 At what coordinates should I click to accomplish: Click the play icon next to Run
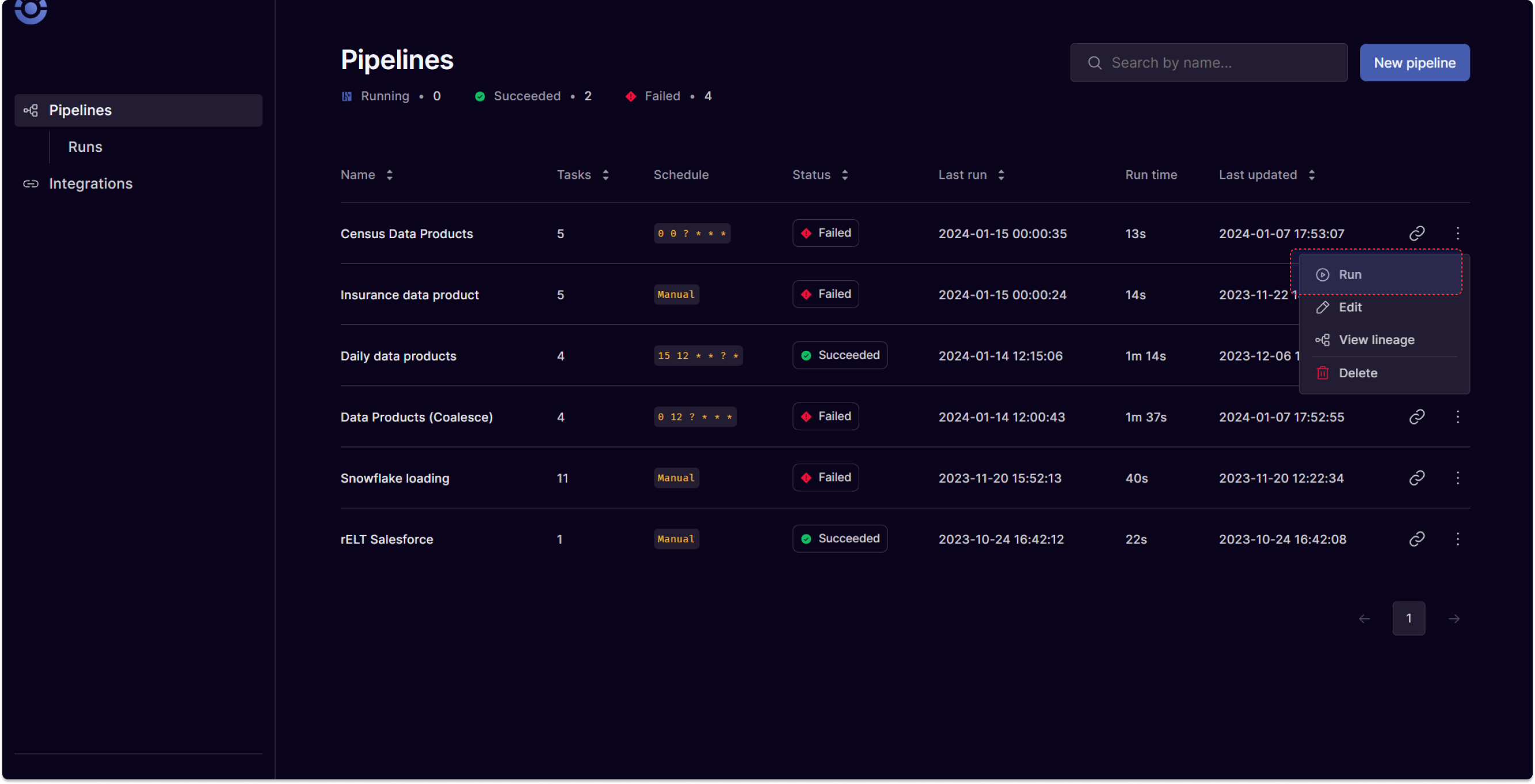(x=1322, y=274)
